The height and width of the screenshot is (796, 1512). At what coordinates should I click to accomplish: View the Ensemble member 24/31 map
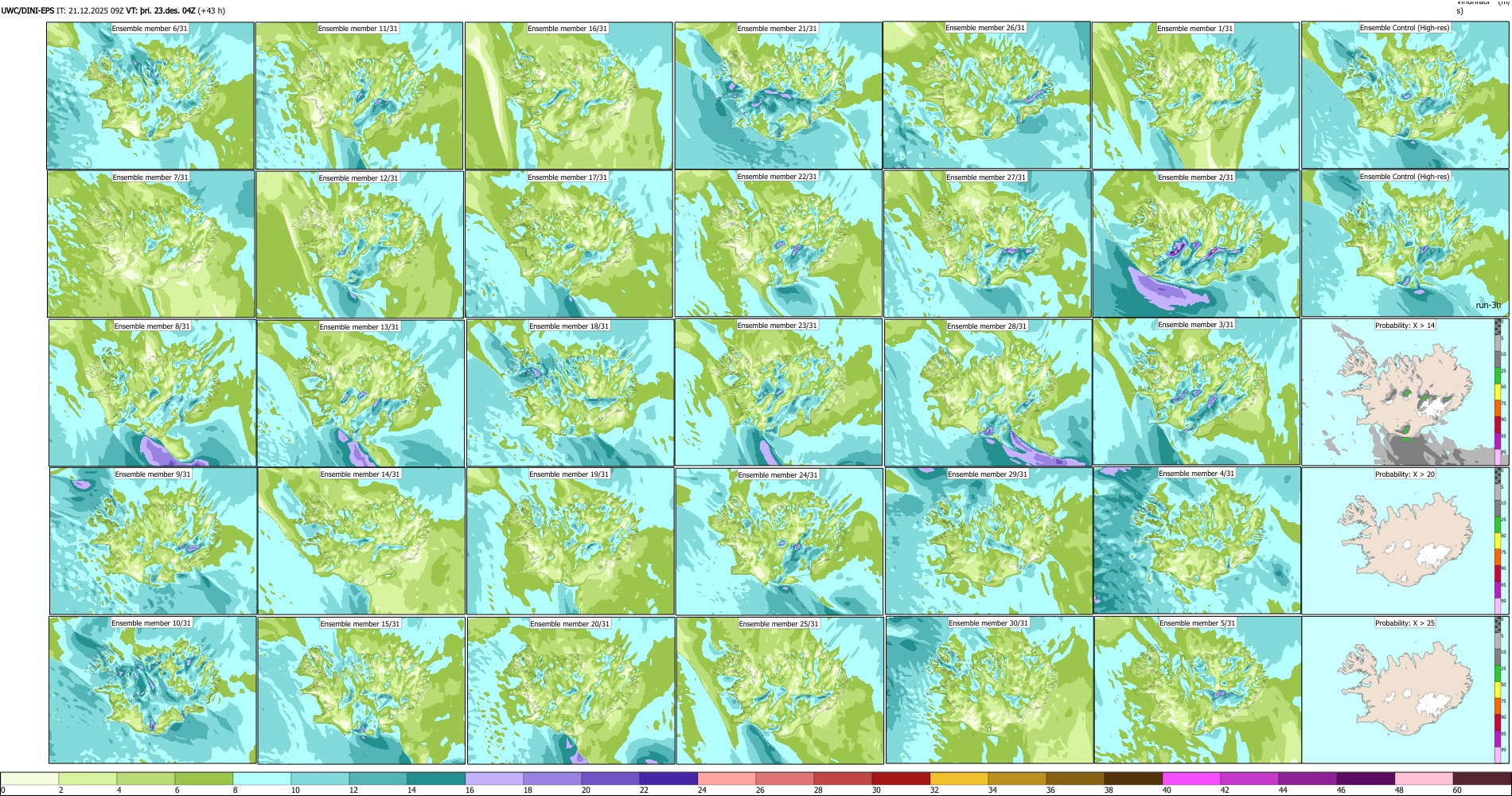click(779, 542)
